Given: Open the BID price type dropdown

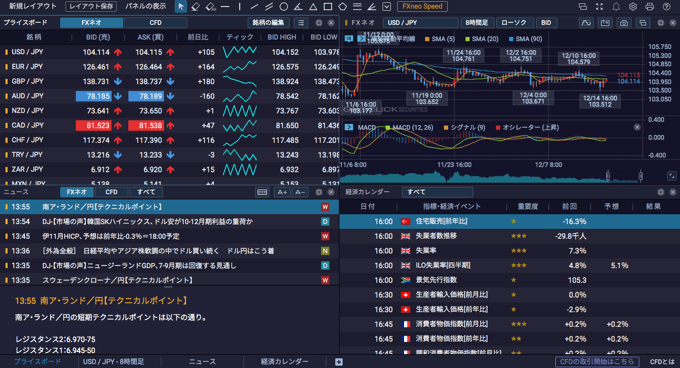Looking at the screenshot, I should point(546,23).
